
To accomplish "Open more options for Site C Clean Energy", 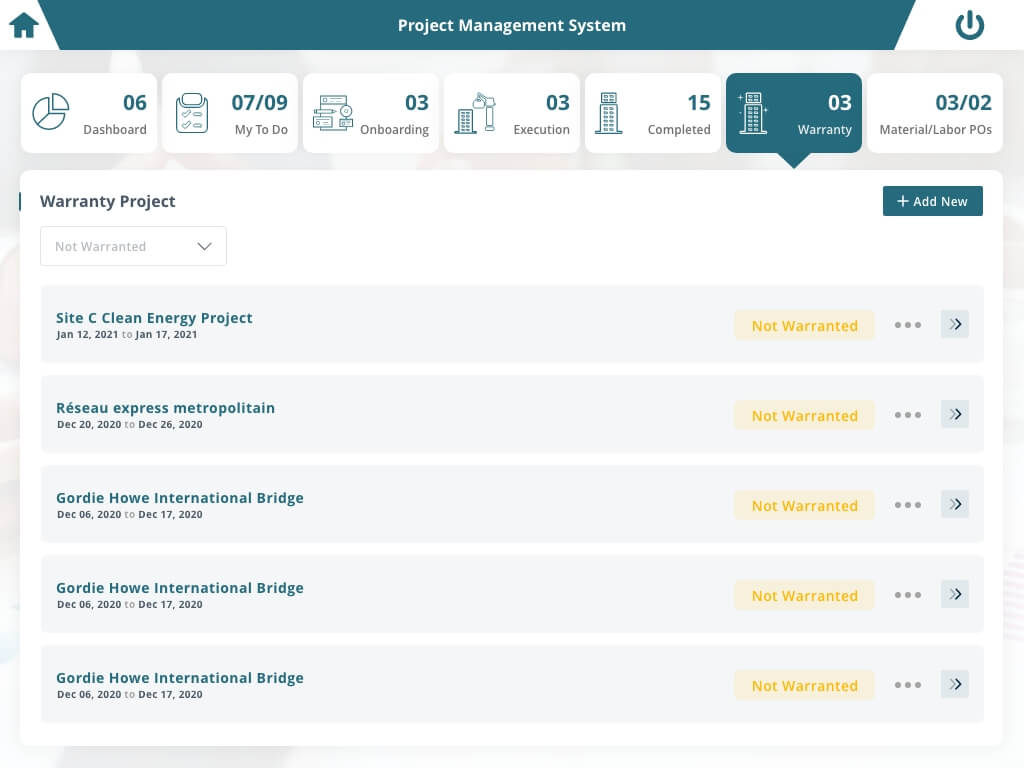I will tap(908, 325).
